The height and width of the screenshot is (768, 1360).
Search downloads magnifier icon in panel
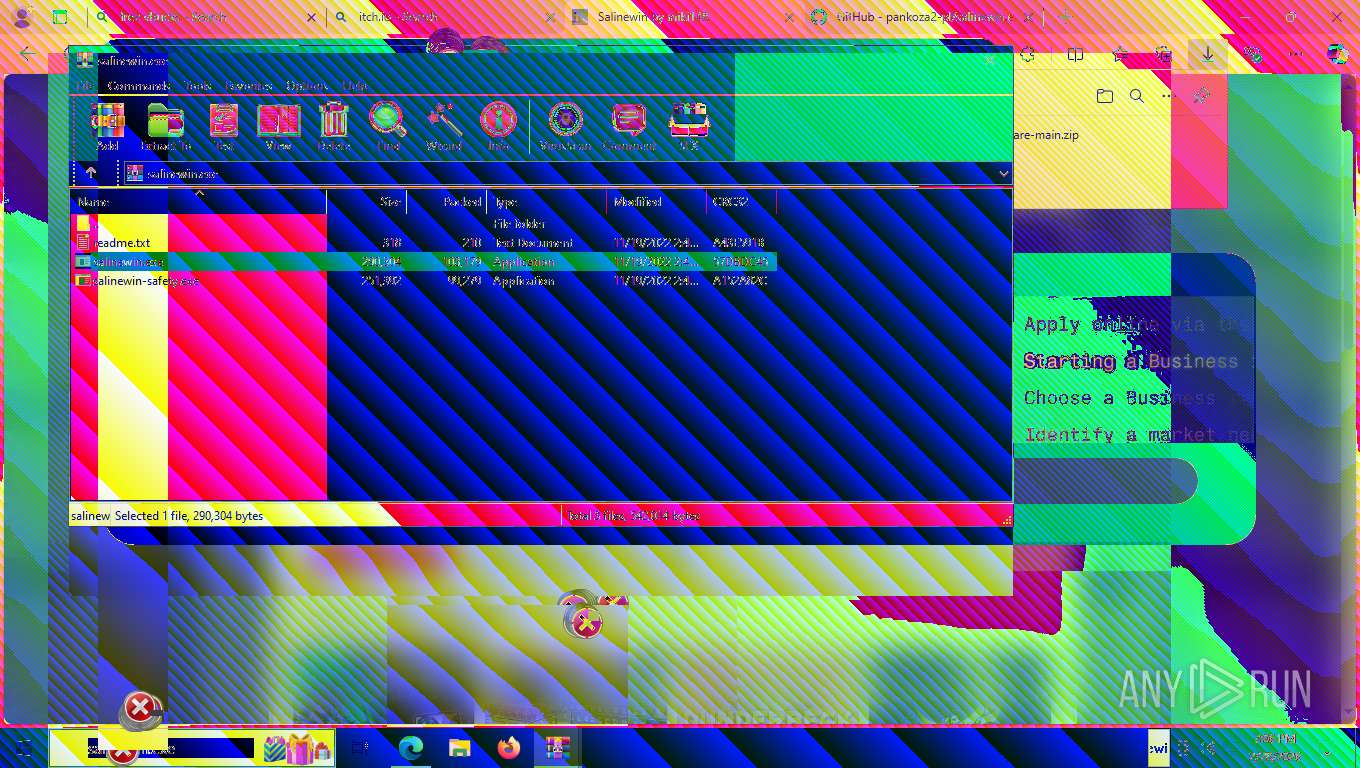[x=1136, y=96]
